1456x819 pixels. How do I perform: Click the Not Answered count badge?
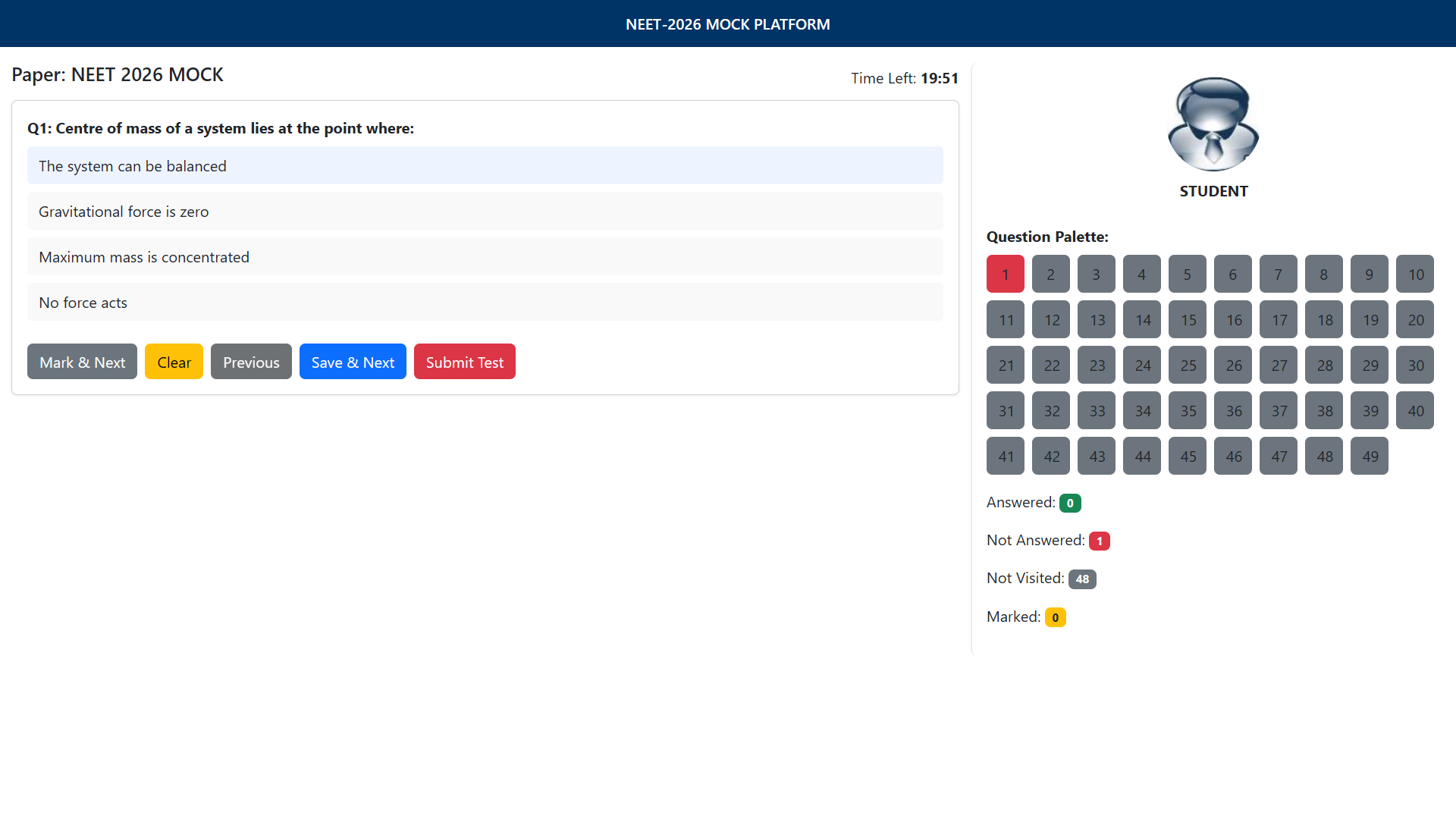point(1100,541)
